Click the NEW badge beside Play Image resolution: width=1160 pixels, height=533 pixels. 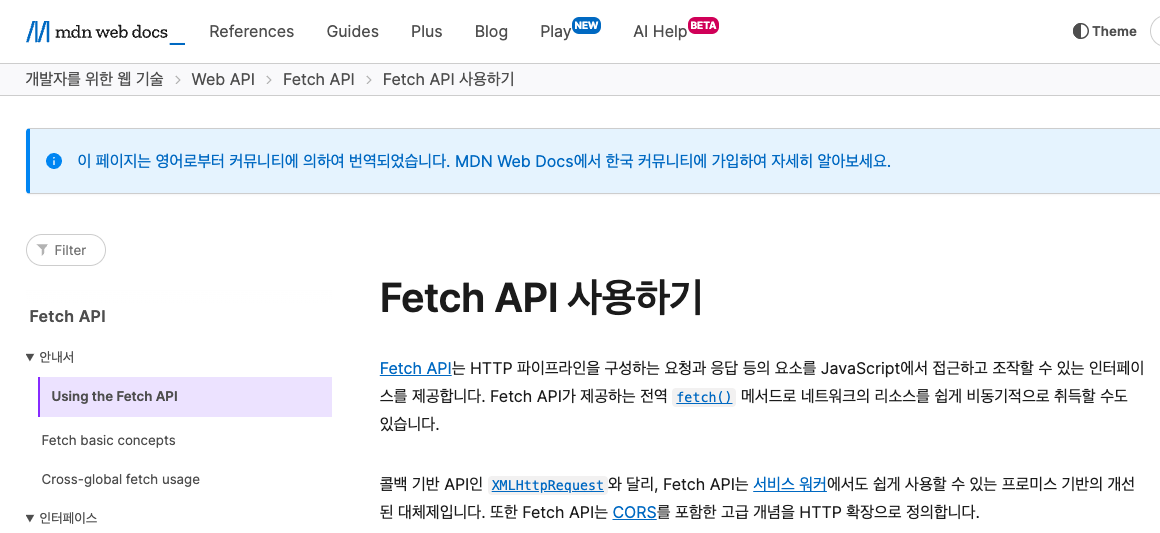click(x=587, y=25)
